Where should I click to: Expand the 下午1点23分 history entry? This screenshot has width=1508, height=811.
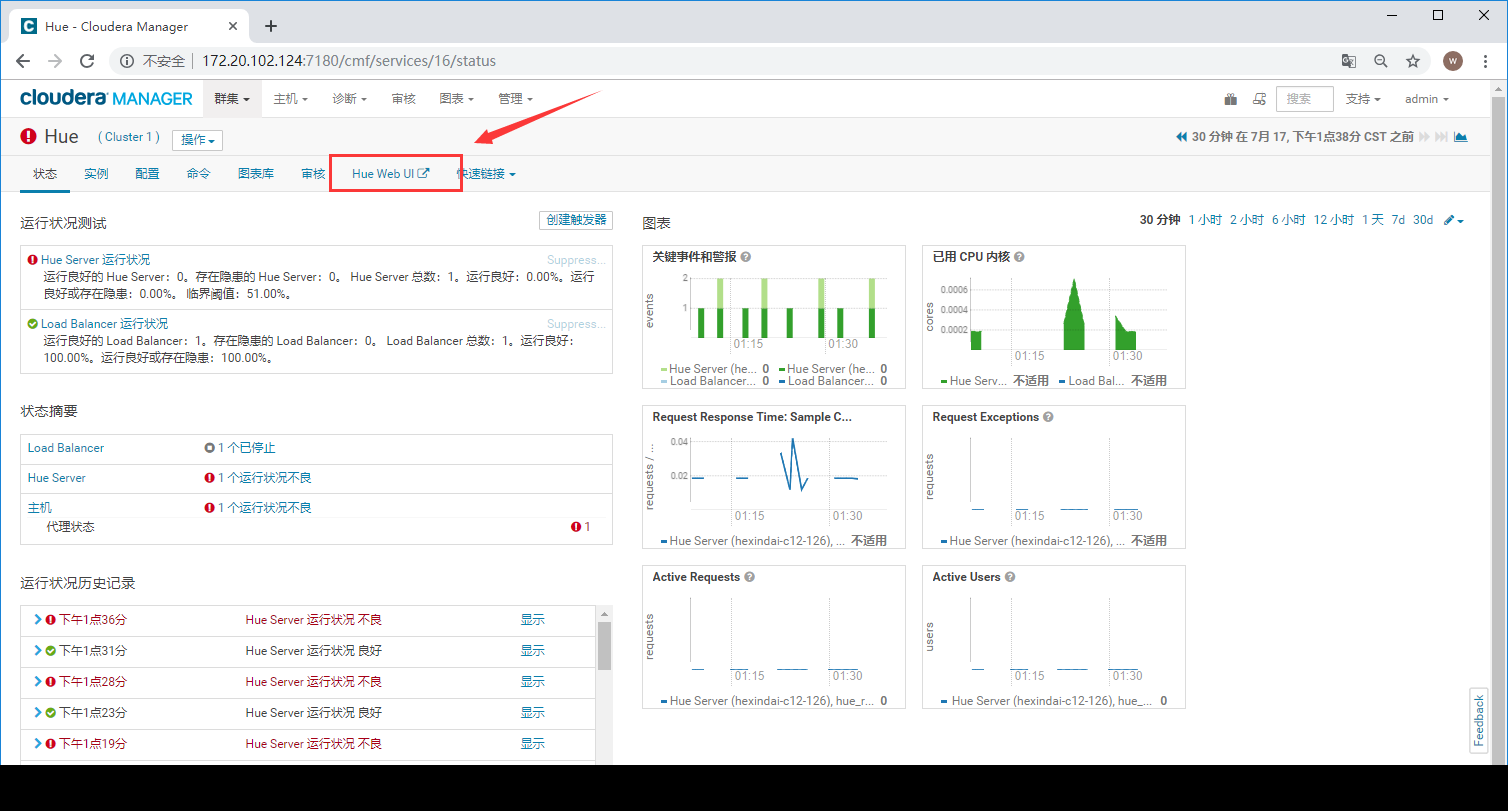[38, 713]
